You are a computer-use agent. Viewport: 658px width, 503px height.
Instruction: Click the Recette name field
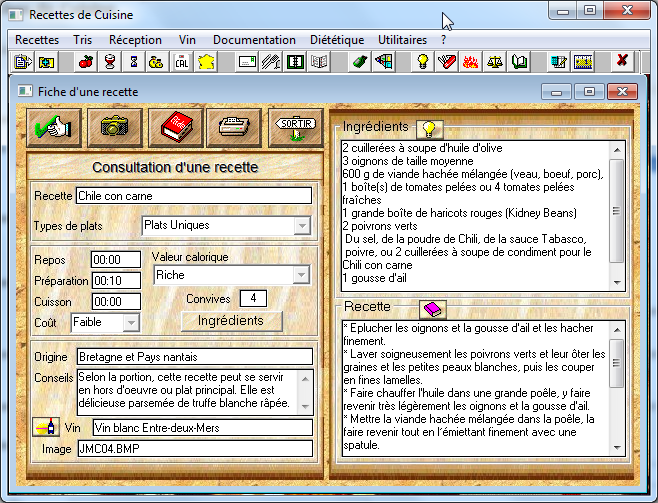pyautogui.click(x=194, y=196)
